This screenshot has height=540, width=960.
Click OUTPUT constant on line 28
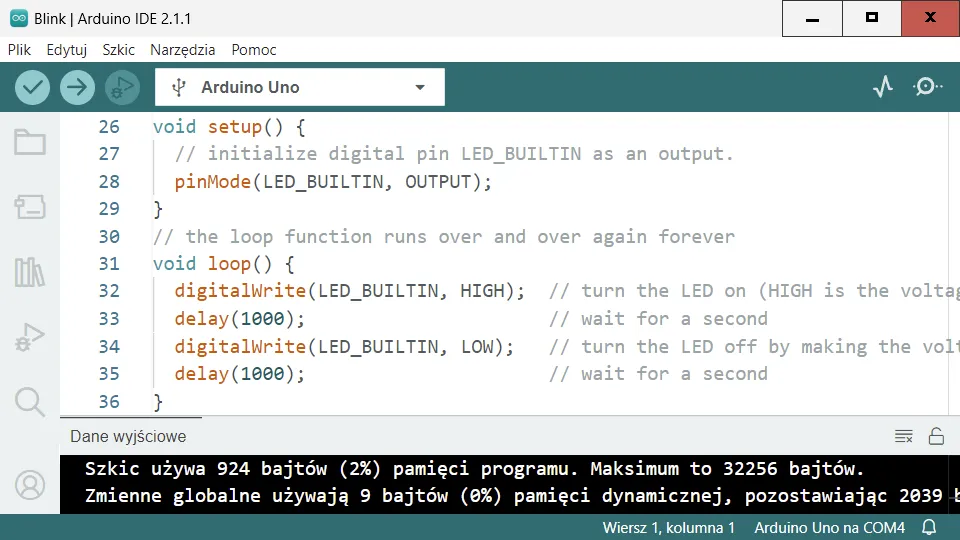pyautogui.click(x=438, y=182)
